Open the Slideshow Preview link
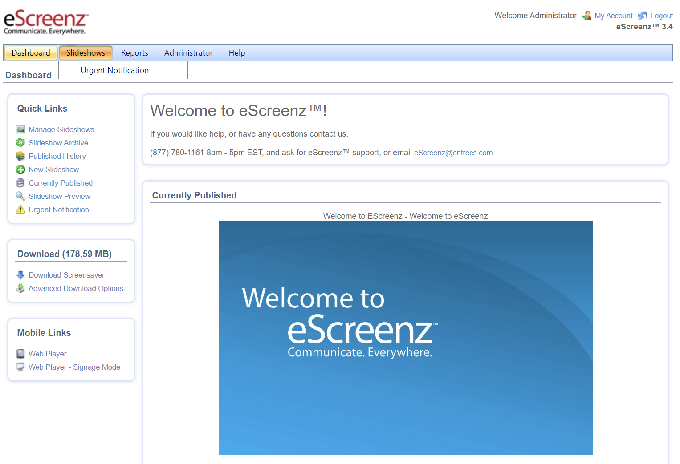 (x=59, y=196)
